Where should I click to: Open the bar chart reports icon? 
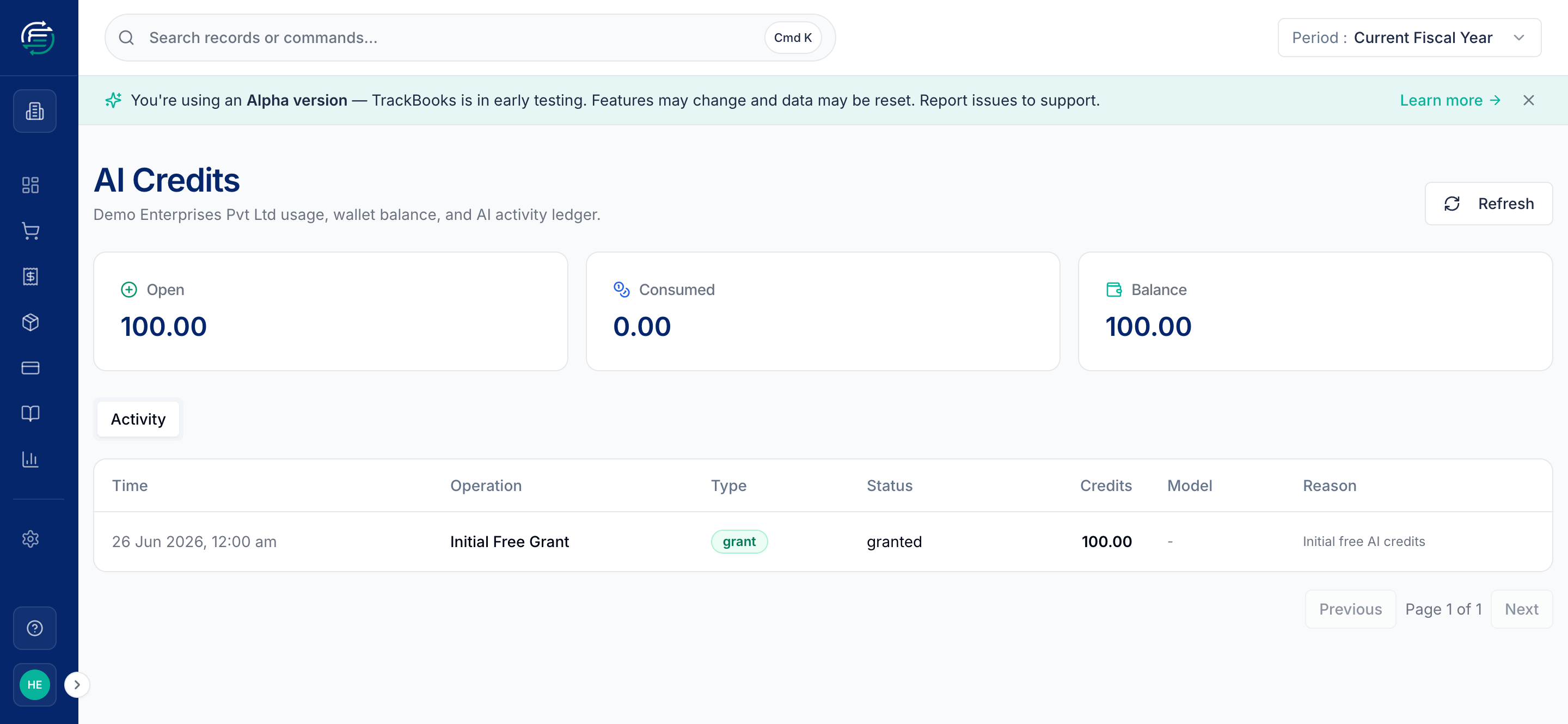pyautogui.click(x=30, y=459)
